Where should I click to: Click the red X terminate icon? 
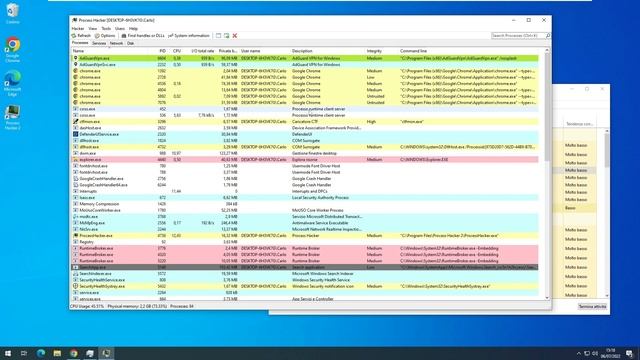235,36
